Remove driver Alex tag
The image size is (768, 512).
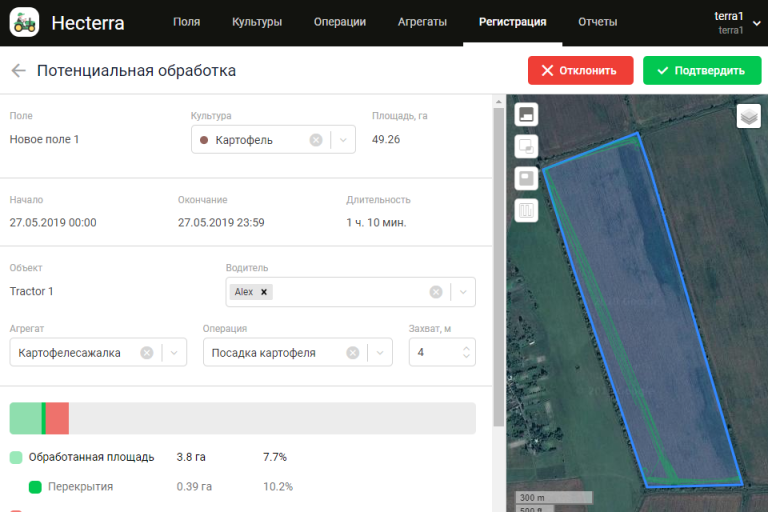click(264, 292)
